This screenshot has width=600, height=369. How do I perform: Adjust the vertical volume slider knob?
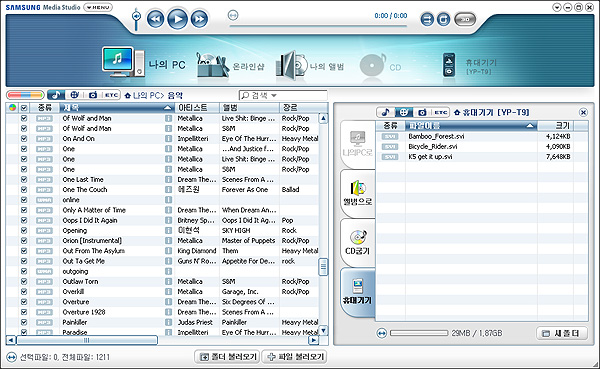(x=136, y=16)
